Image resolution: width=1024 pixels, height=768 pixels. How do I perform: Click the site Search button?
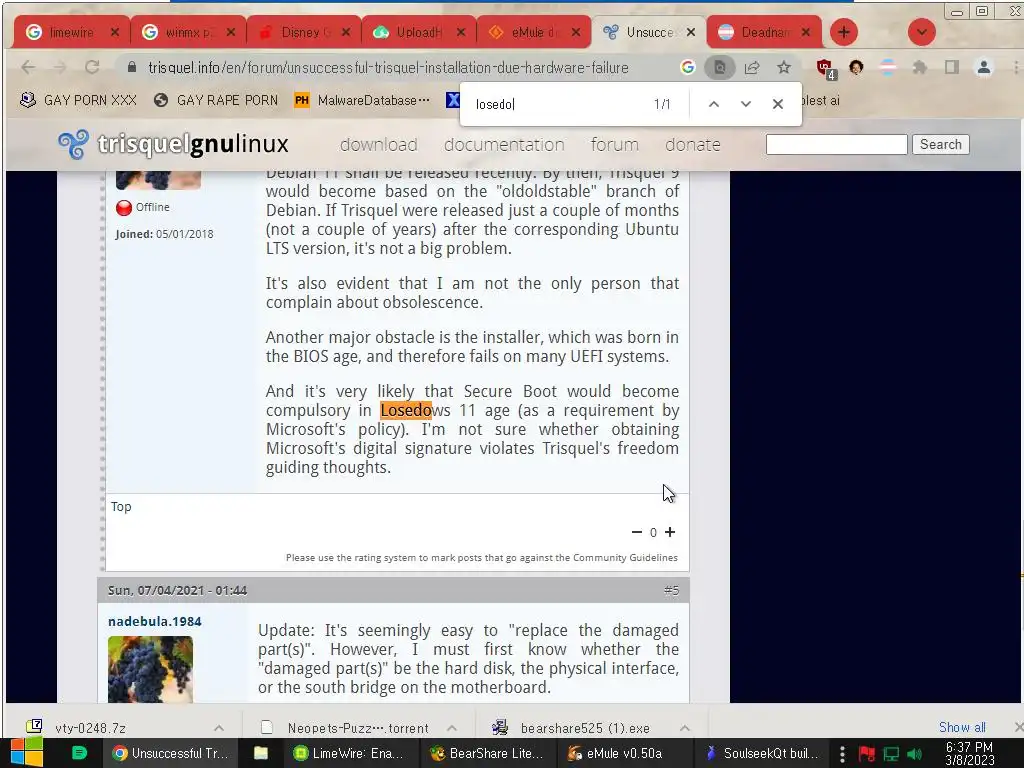pos(940,144)
